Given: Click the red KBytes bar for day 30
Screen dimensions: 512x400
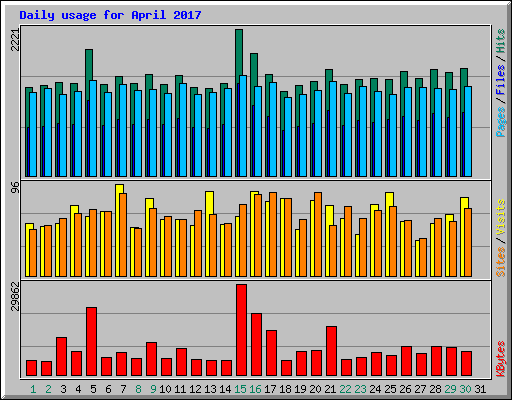Looking at the screenshot, I should [466, 364].
